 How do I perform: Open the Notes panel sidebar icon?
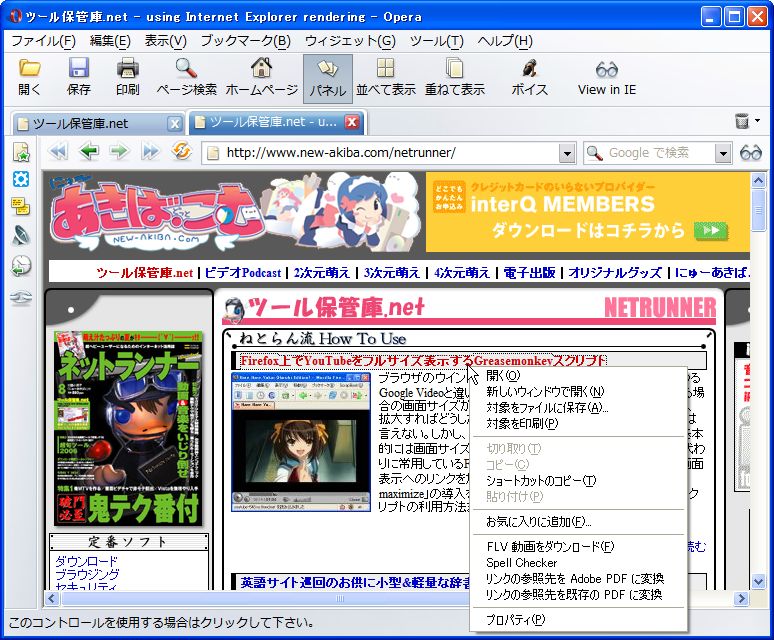pyautogui.click(x=21, y=206)
